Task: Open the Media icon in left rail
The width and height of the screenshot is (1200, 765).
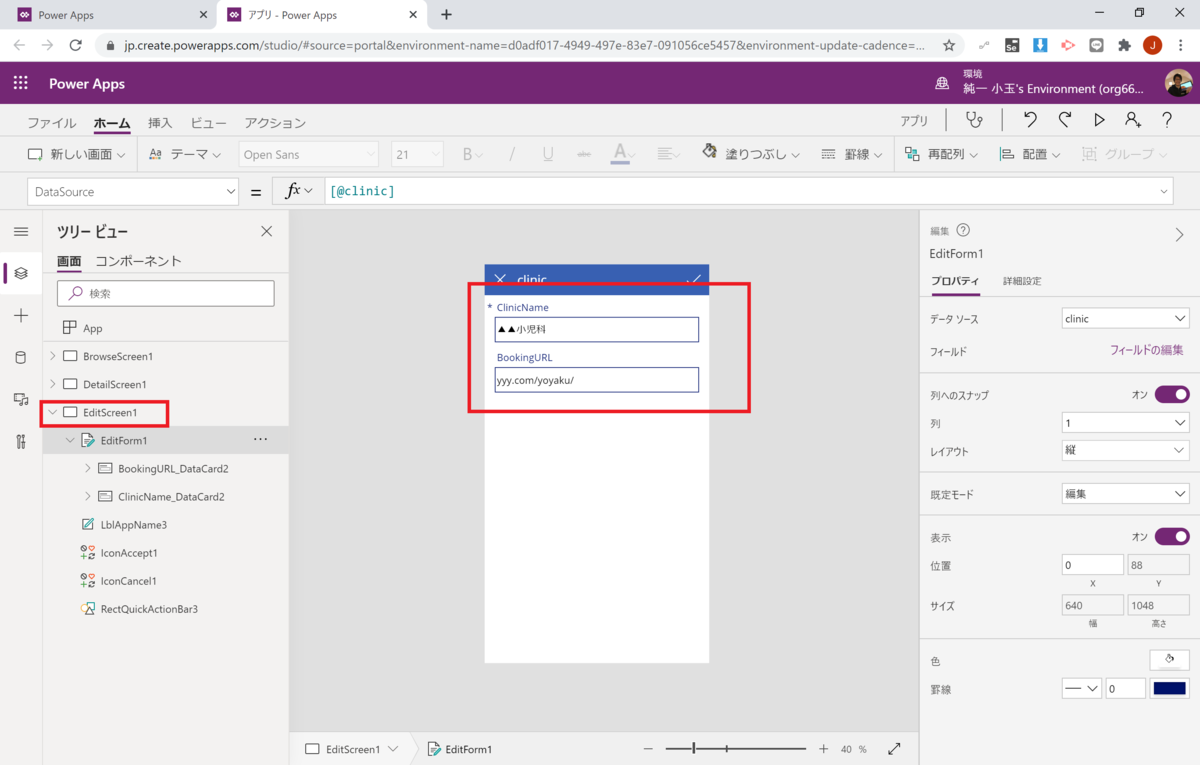Action: [x=21, y=399]
